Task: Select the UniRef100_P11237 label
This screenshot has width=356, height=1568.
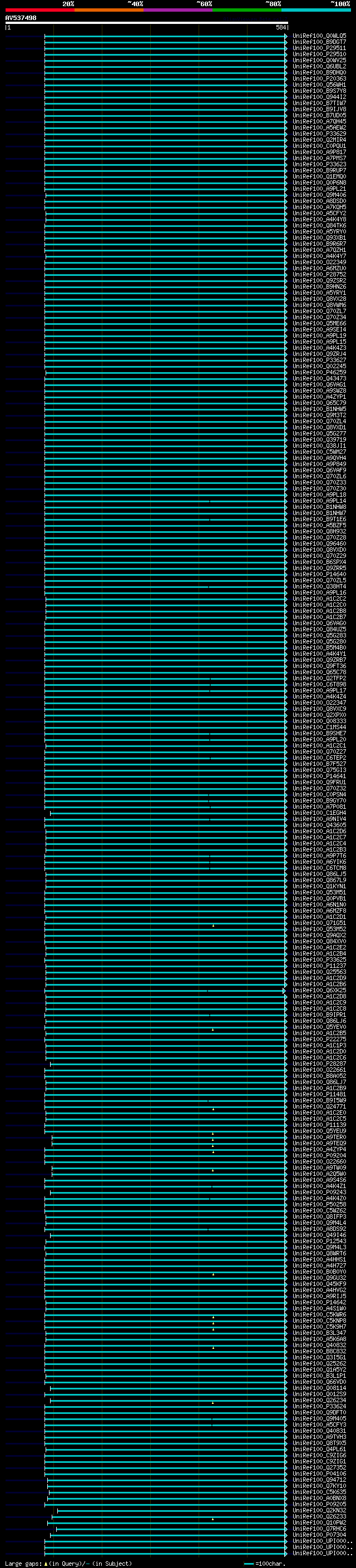Action: tap(319, 966)
